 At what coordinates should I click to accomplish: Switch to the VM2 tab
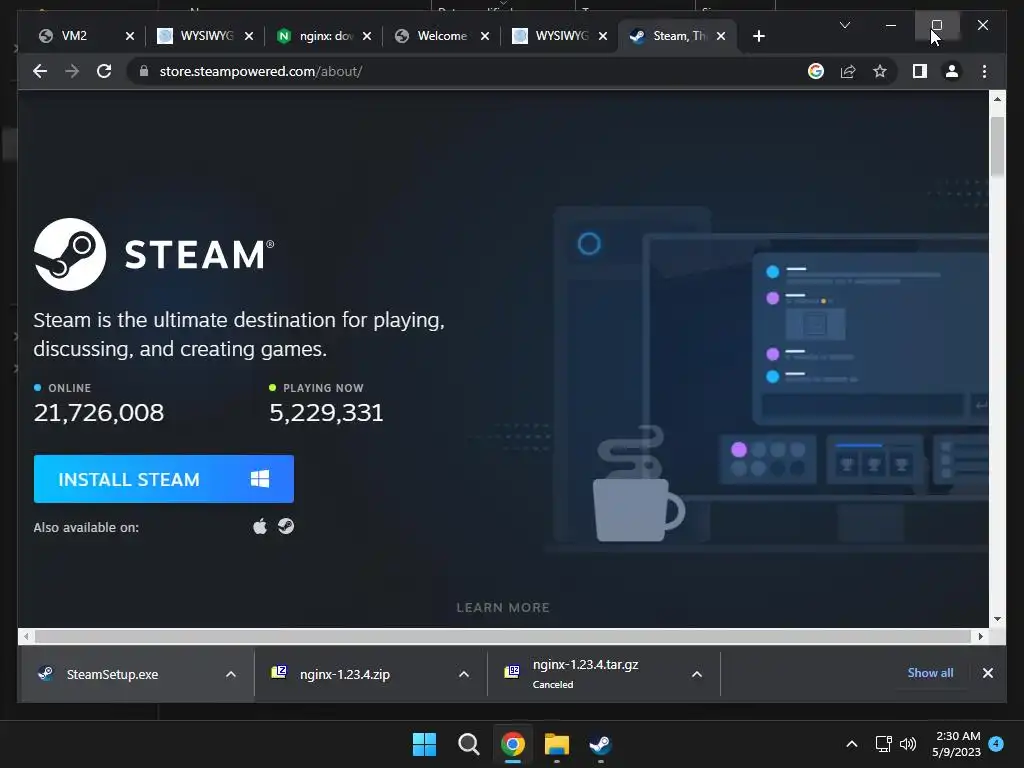point(74,36)
